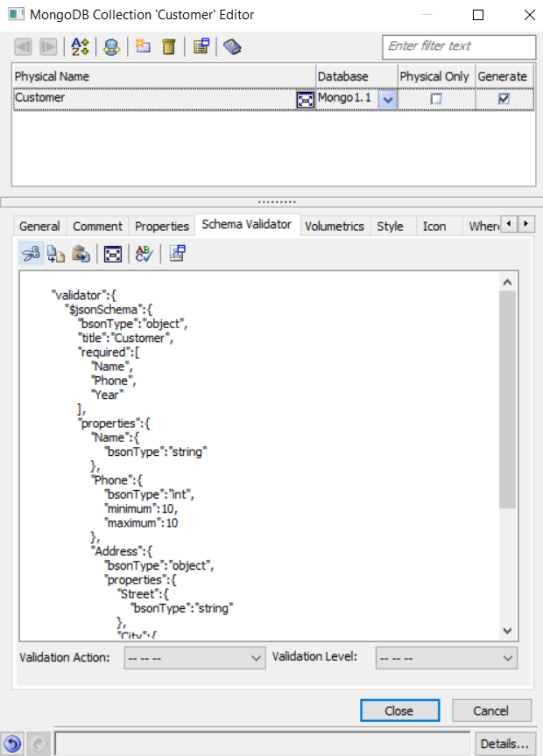Click the "Address":{ line
Screen dimensions: 543x756
pyautogui.click(x=122, y=551)
